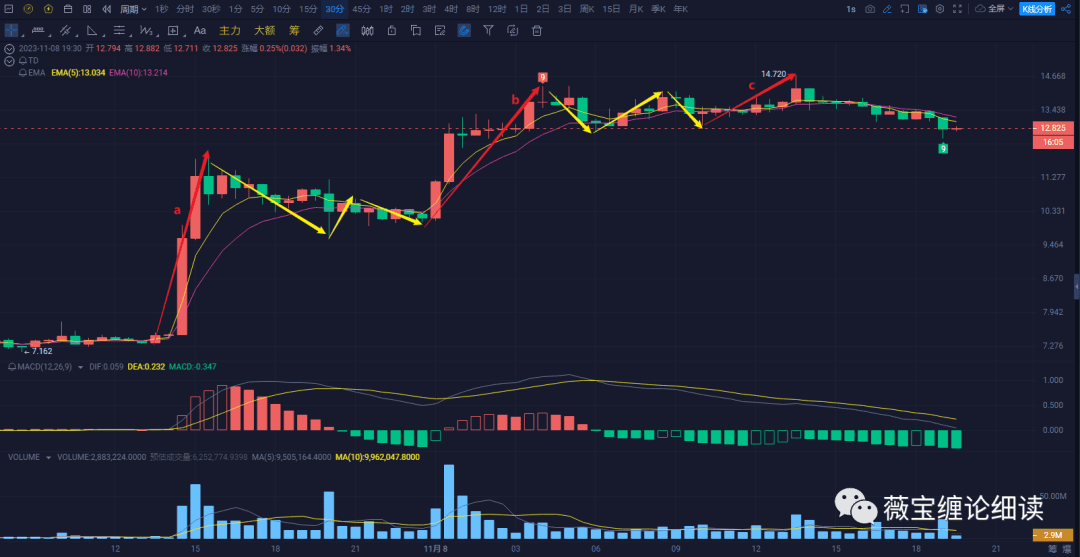The height and width of the screenshot is (557, 1080).
Task: Switch to the 年K timeframe
Action: [681, 9]
